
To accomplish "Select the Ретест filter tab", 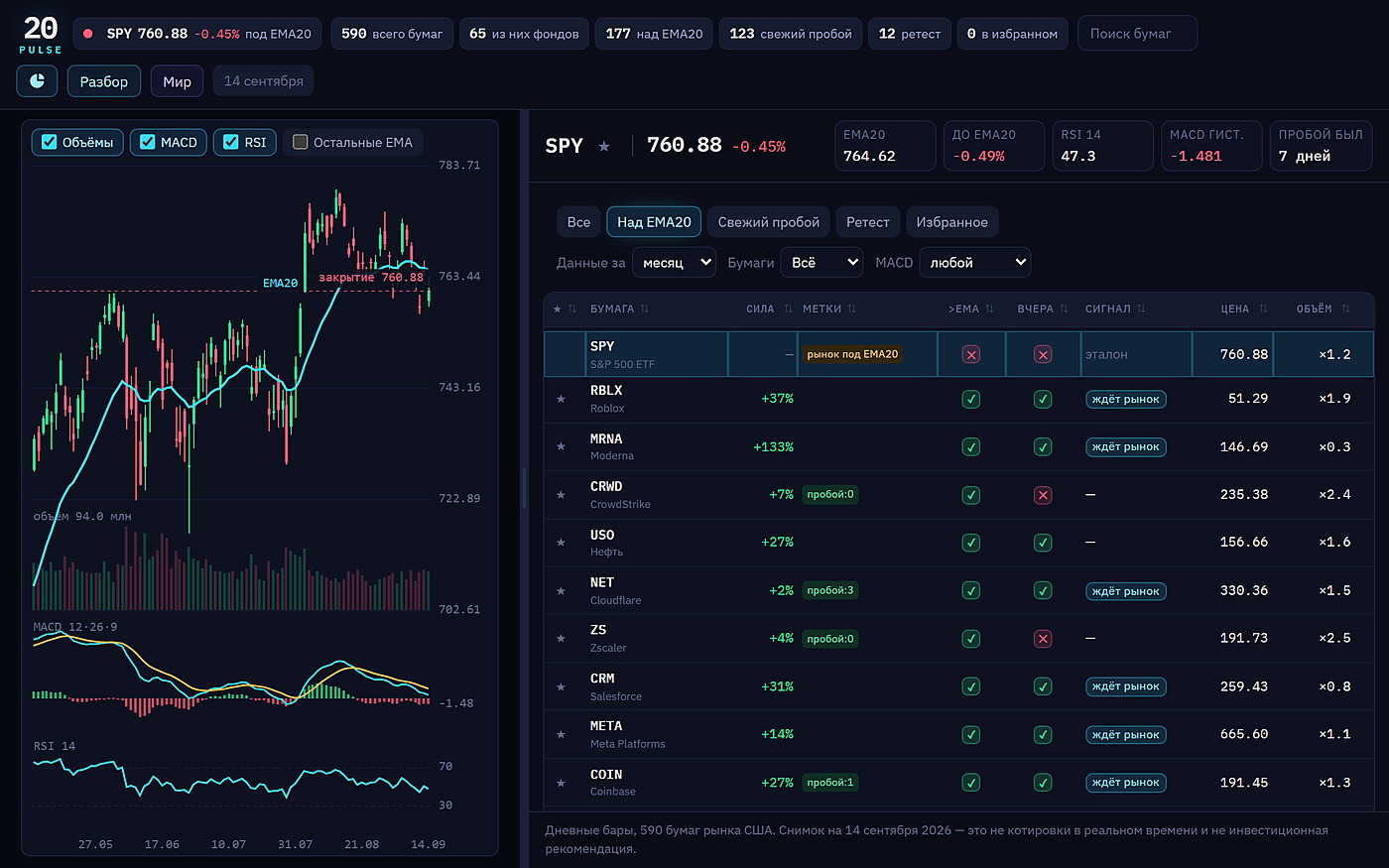I will pos(868,222).
